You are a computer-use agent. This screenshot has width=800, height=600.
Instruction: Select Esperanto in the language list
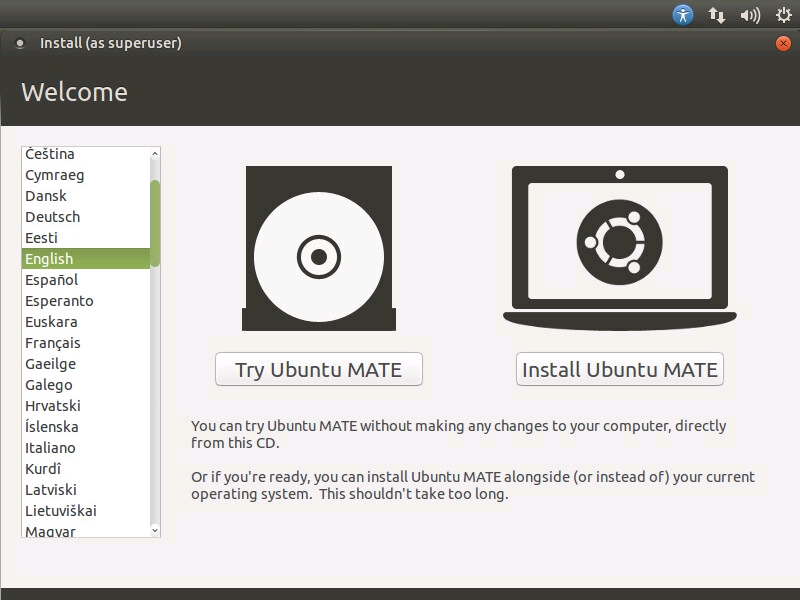point(86,301)
